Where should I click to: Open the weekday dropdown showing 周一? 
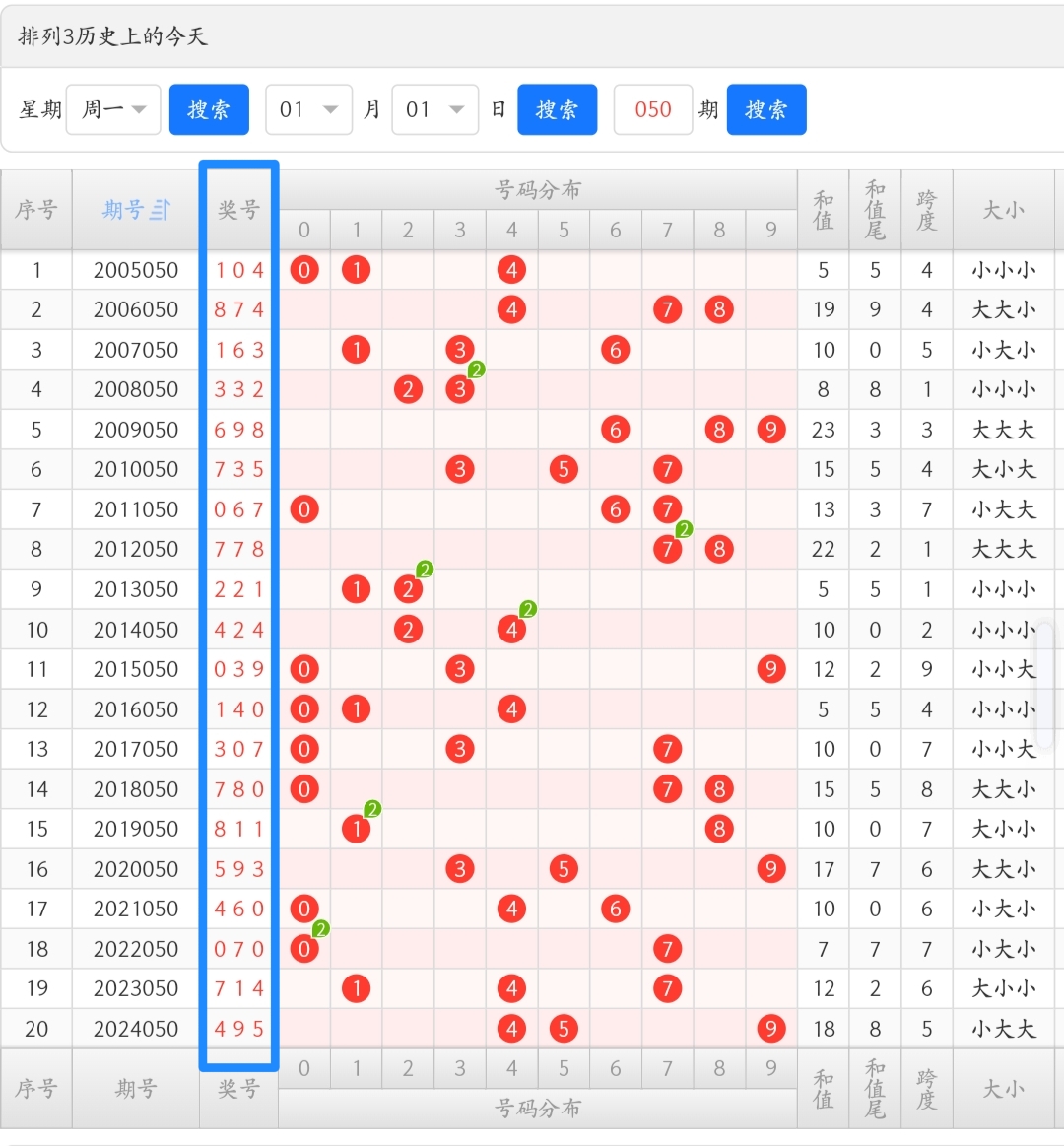(x=113, y=109)
